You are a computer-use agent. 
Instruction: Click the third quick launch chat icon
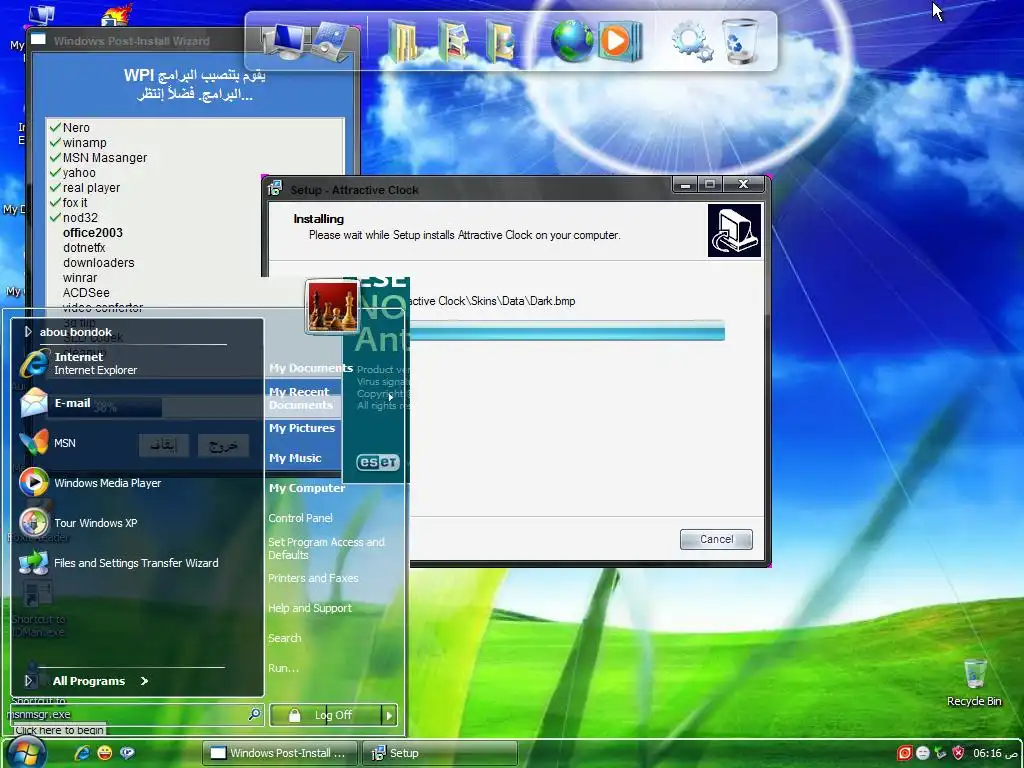tap(127, 753)
